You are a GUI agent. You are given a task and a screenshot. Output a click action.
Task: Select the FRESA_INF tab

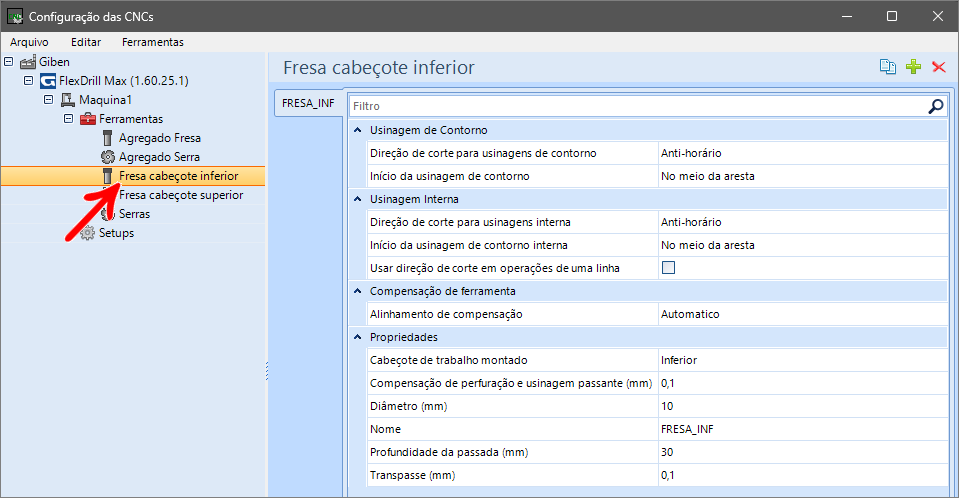click(308, 103)
